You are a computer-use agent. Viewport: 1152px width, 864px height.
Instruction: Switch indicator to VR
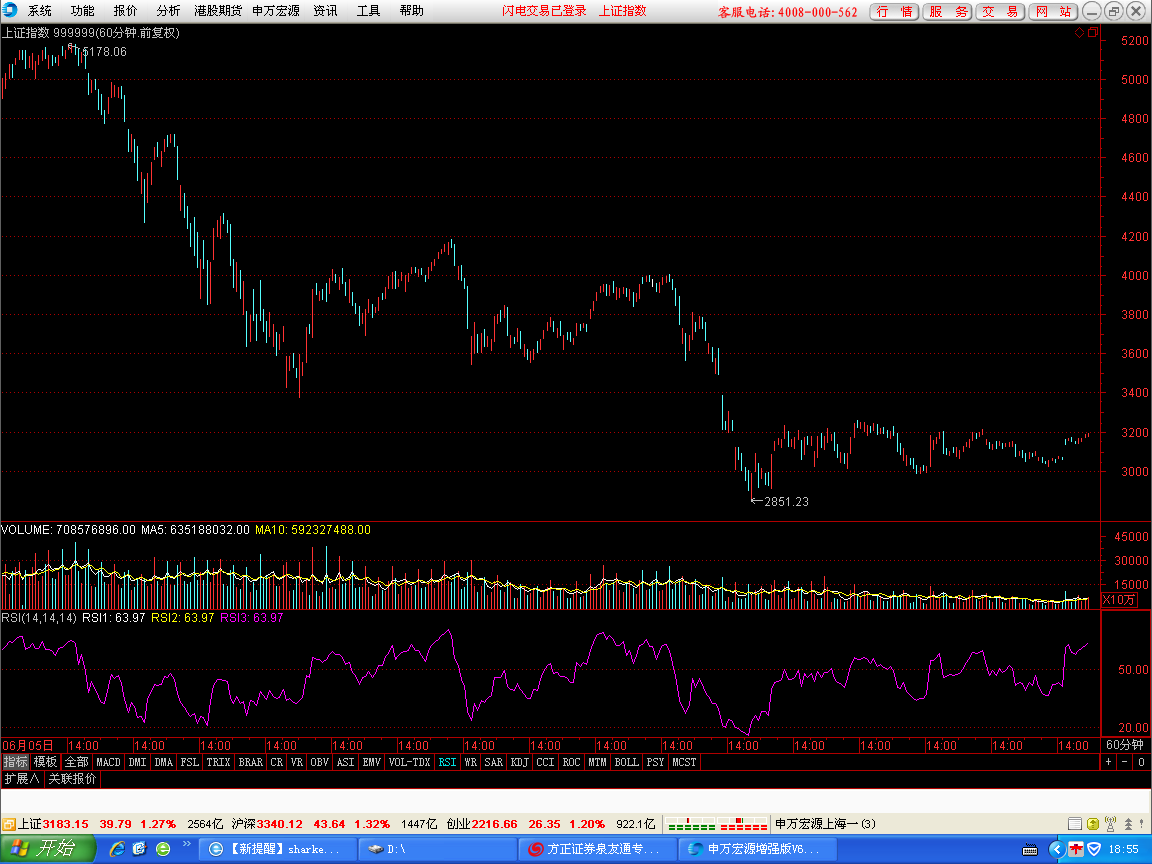point(297,762)
